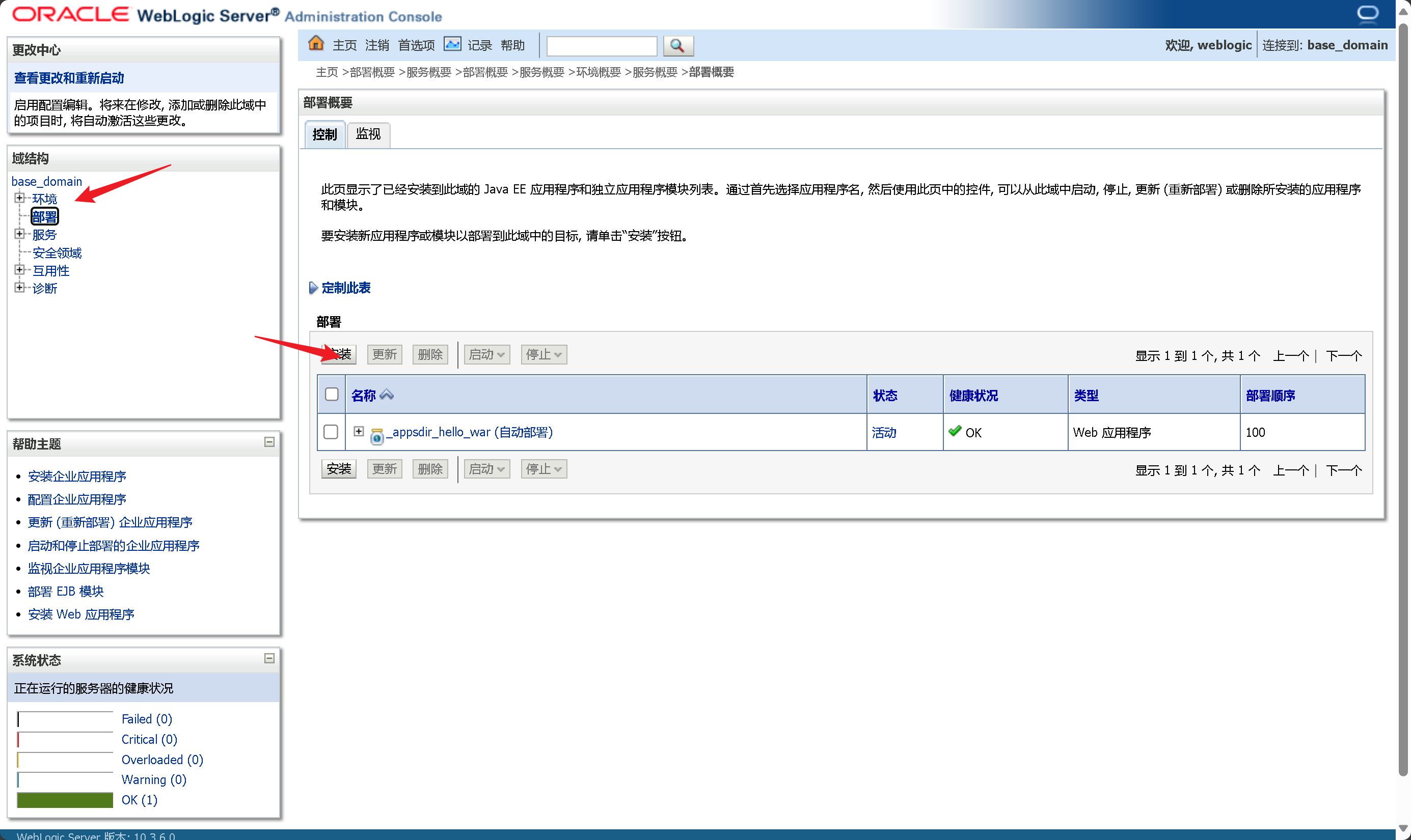Viewport: 1411px width, 840px height.
Task: Click the home icon in toolbar
Action: pos(316,44)
